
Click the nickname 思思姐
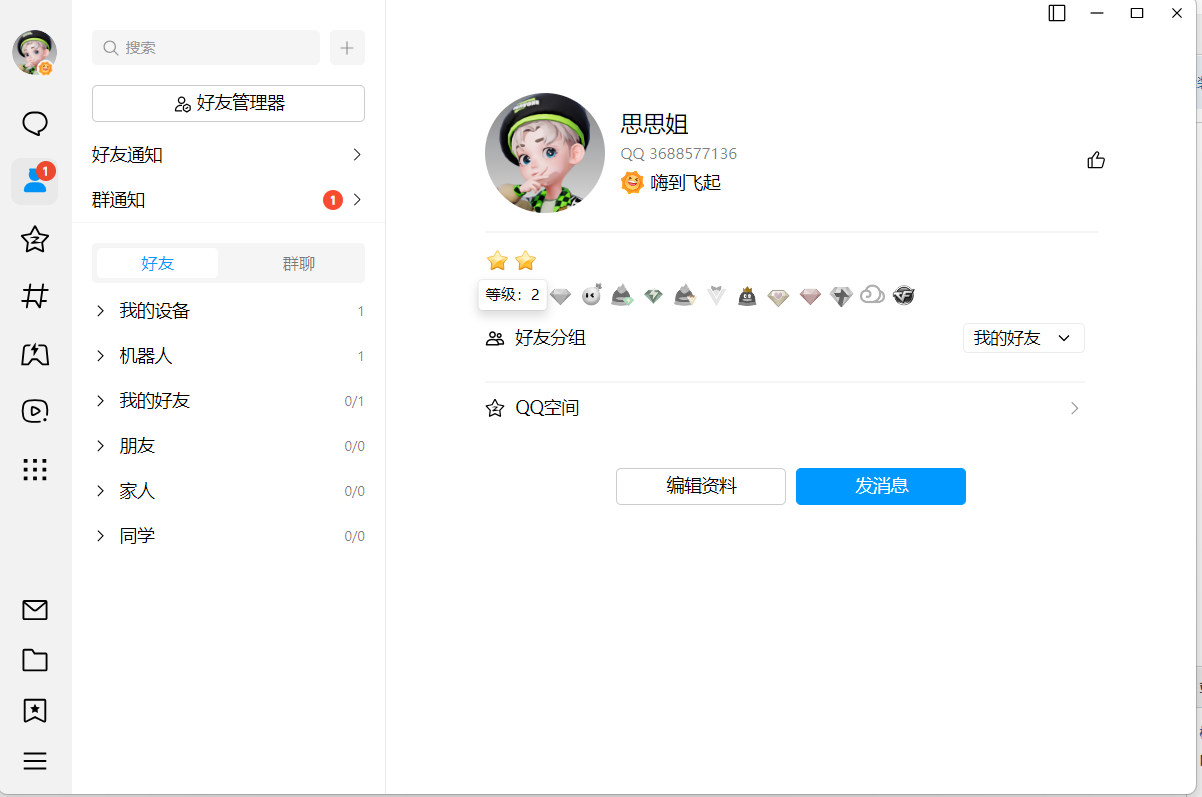pos(655,124)
